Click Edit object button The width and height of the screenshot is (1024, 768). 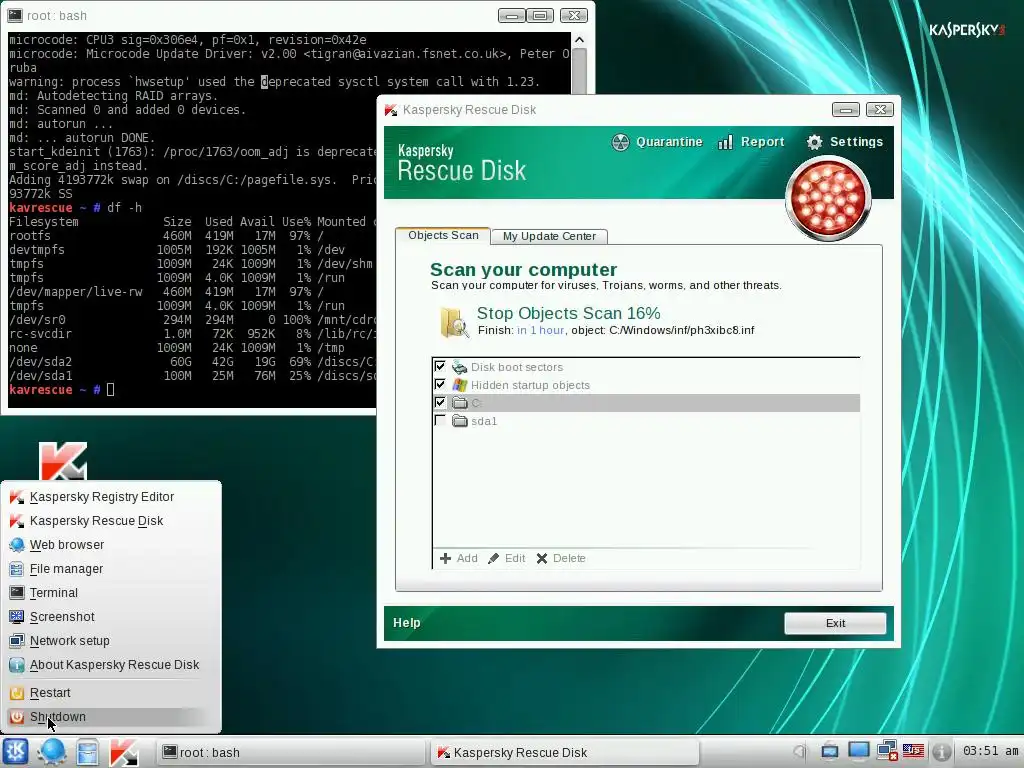(507, 558)
